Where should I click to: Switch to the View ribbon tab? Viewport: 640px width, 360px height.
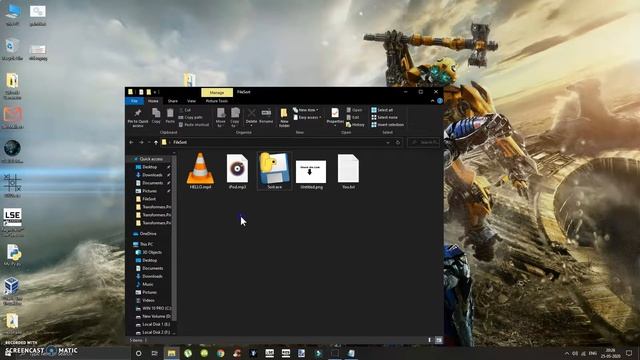tap(191, 101)
